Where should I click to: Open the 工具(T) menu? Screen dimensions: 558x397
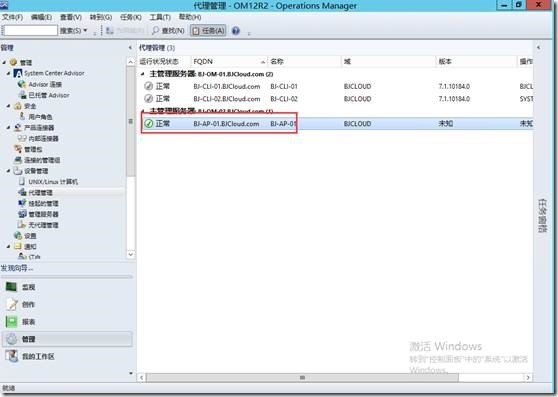coord(160,17)
